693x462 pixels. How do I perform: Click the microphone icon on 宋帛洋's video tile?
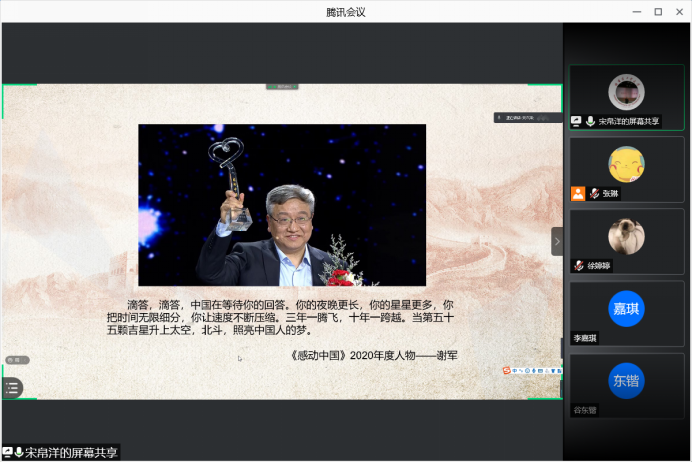coord(591,121)
